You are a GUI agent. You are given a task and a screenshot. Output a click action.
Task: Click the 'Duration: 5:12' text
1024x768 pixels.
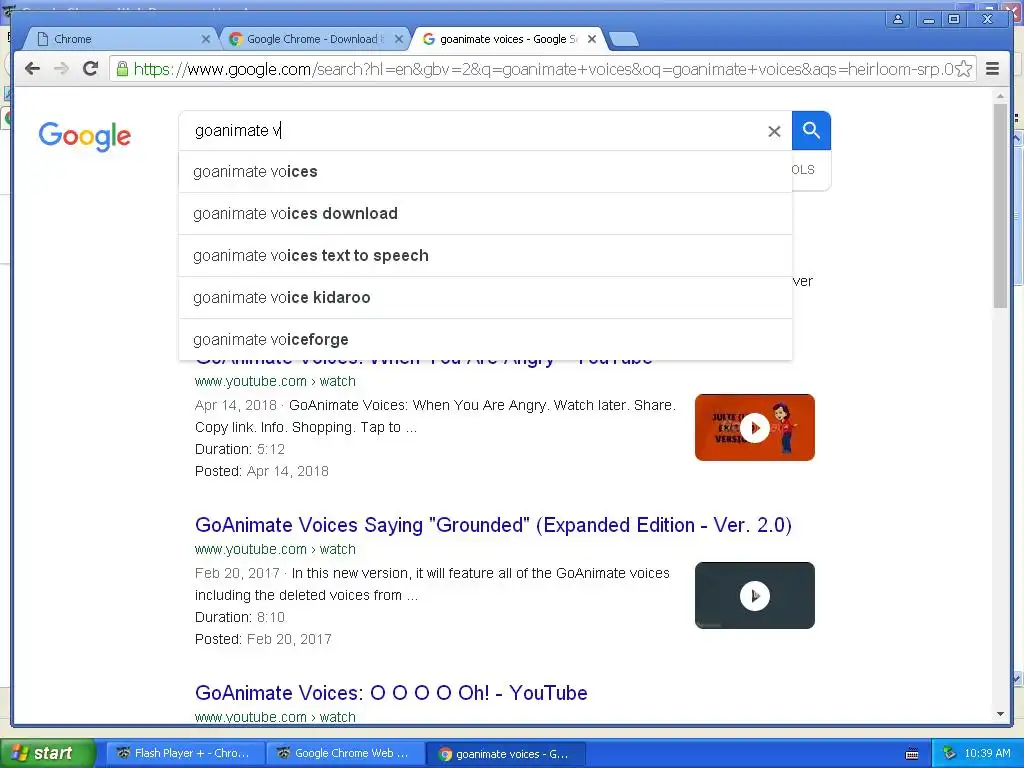tap(240, 449)
